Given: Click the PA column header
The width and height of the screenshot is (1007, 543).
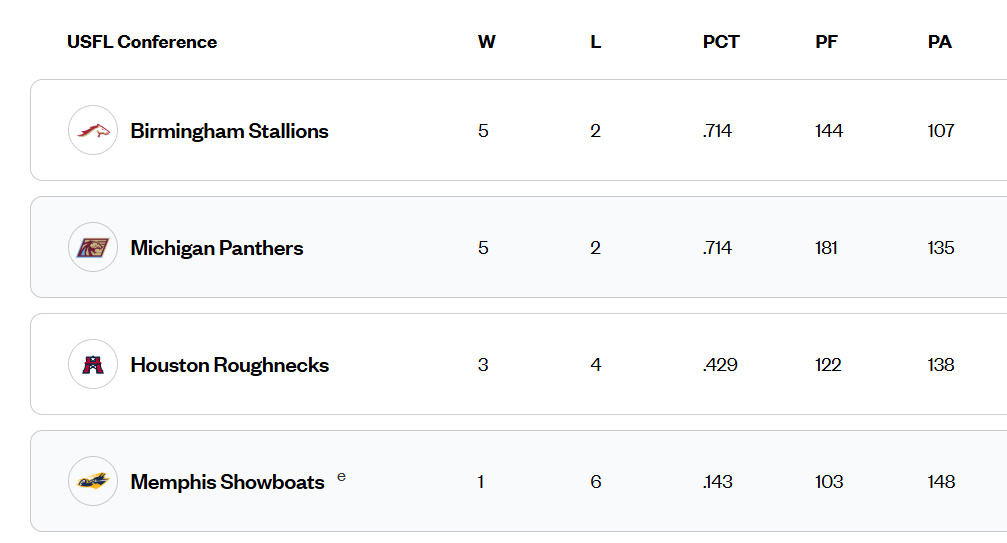Looking at the screenshot, I should (940, 42).
